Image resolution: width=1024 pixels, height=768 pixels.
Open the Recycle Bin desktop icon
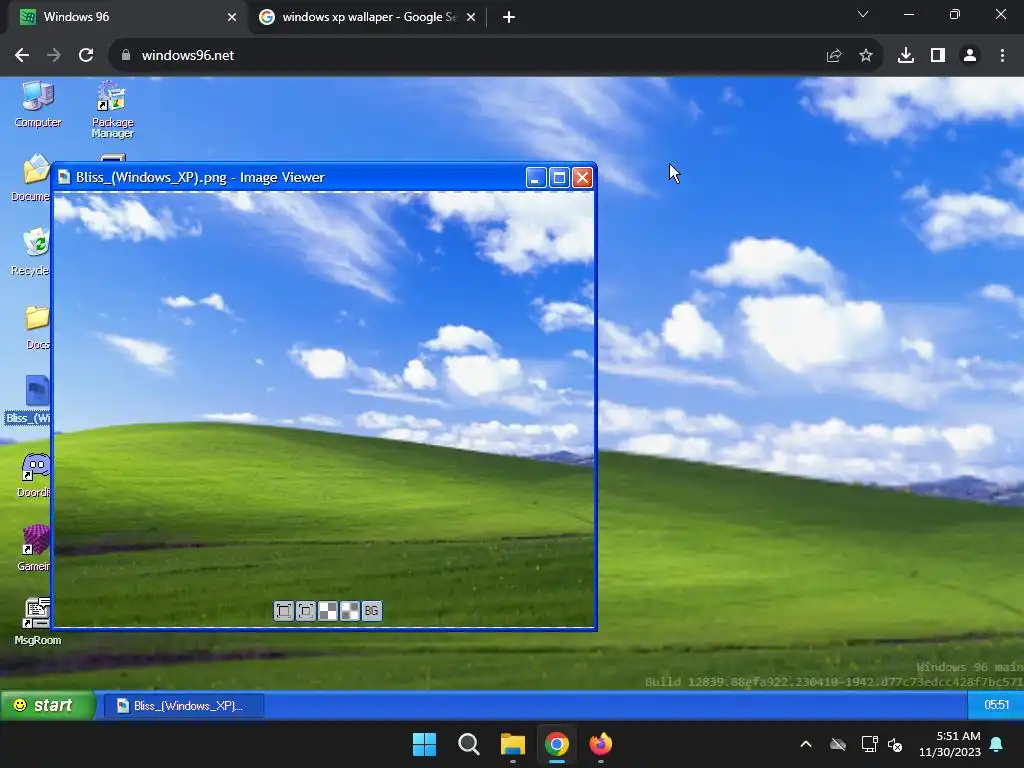[x=31, y=252]
